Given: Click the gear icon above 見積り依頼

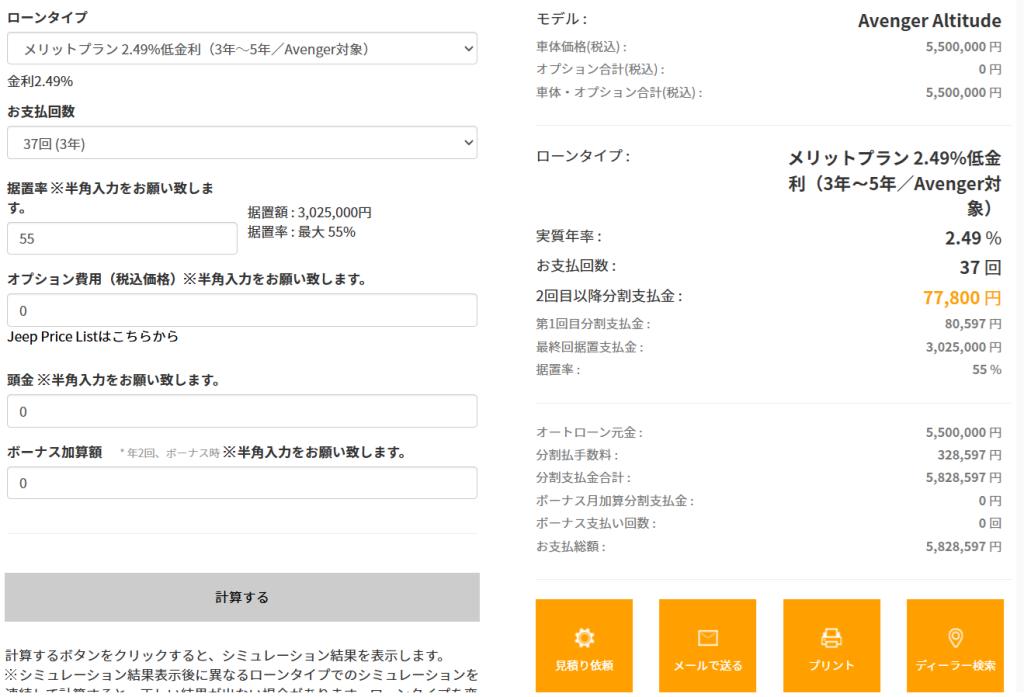Looking at the screenshot, I should 584,636.
